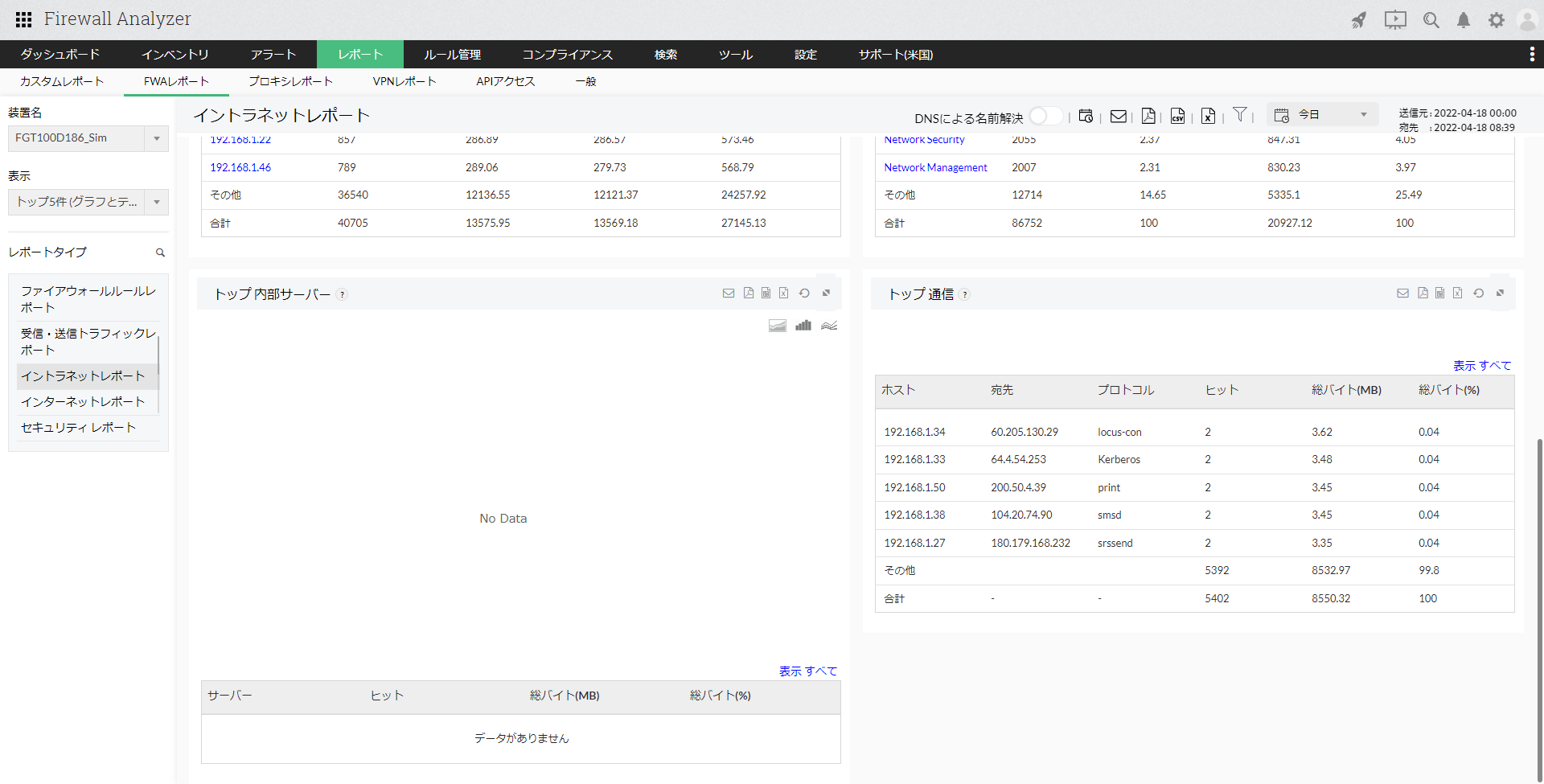This screenshot has width=1544, height=784.
Task: Switch the internal servers chart to bar graph
Action: coord(803,326)
